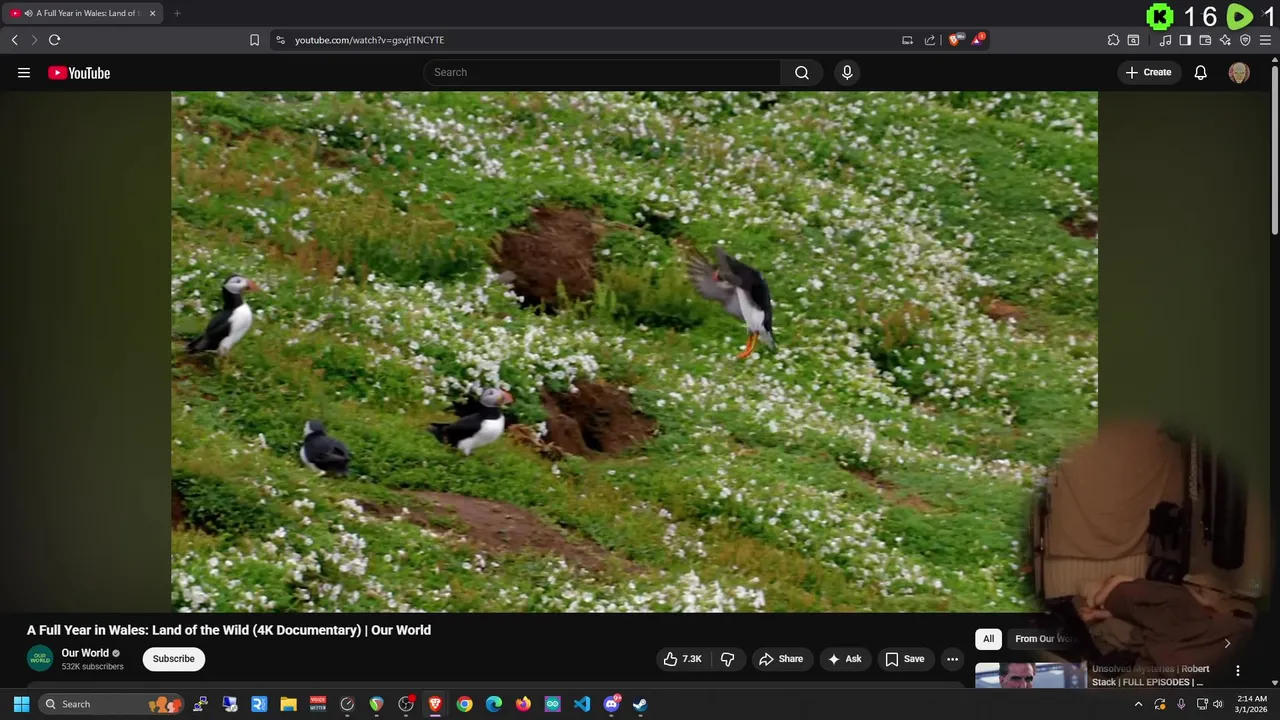This screenshot has width=1280, height=720.
Task: Click the Share button under video
Action: pos(781,659)
